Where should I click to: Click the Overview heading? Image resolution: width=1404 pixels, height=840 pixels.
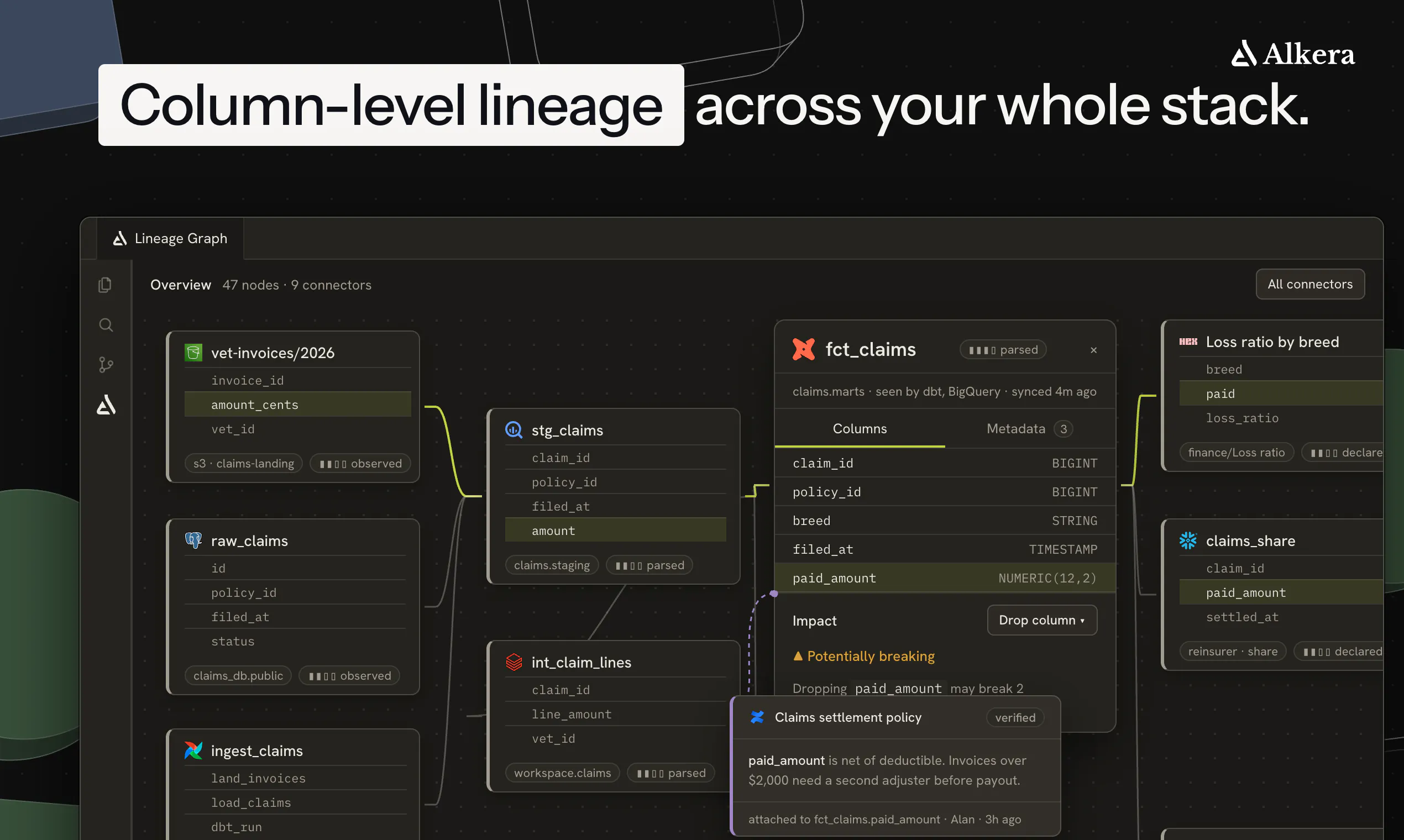click(x=181, y=285)
